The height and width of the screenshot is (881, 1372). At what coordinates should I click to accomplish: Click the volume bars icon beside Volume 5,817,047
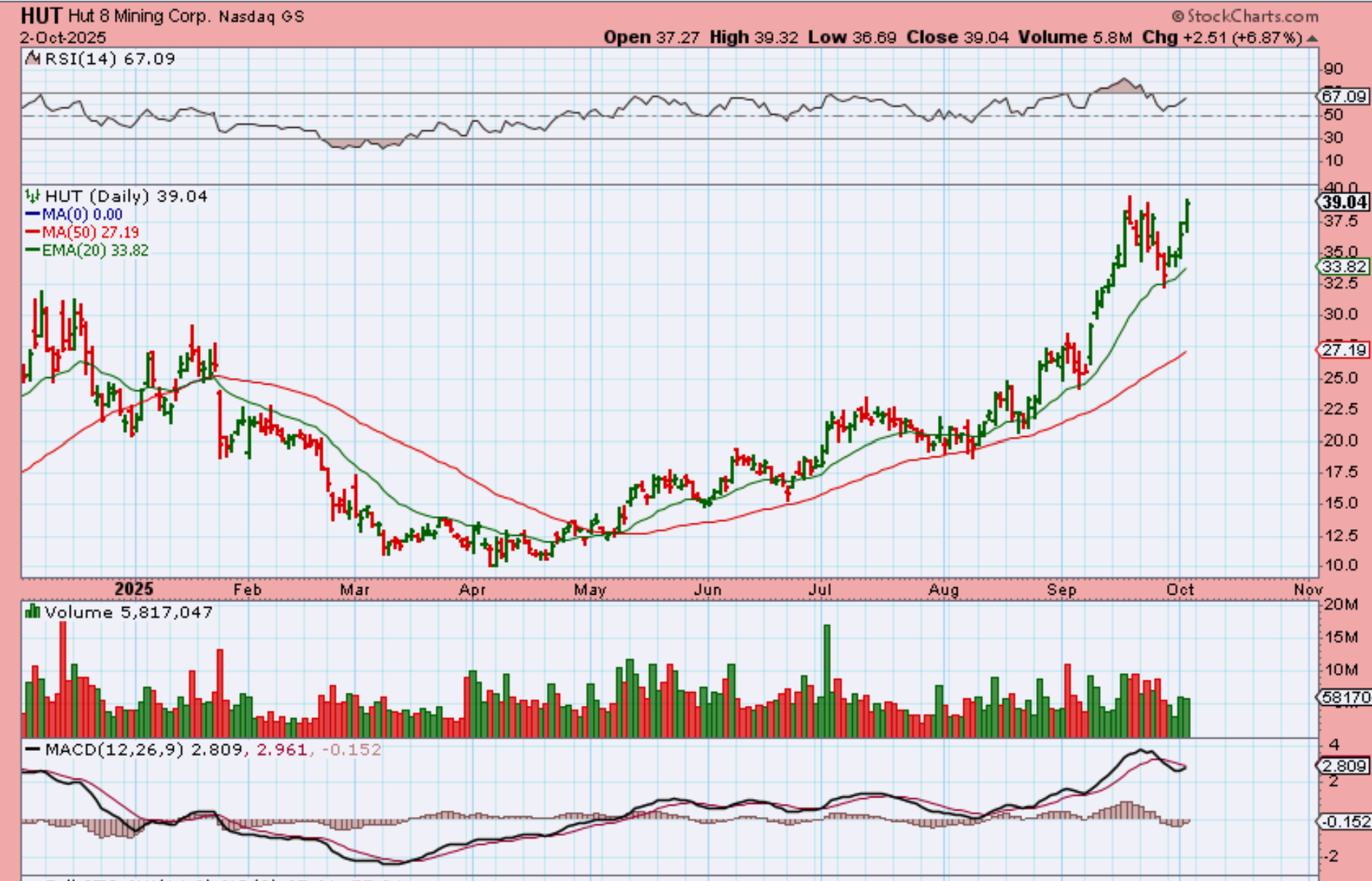click(32, 612)
